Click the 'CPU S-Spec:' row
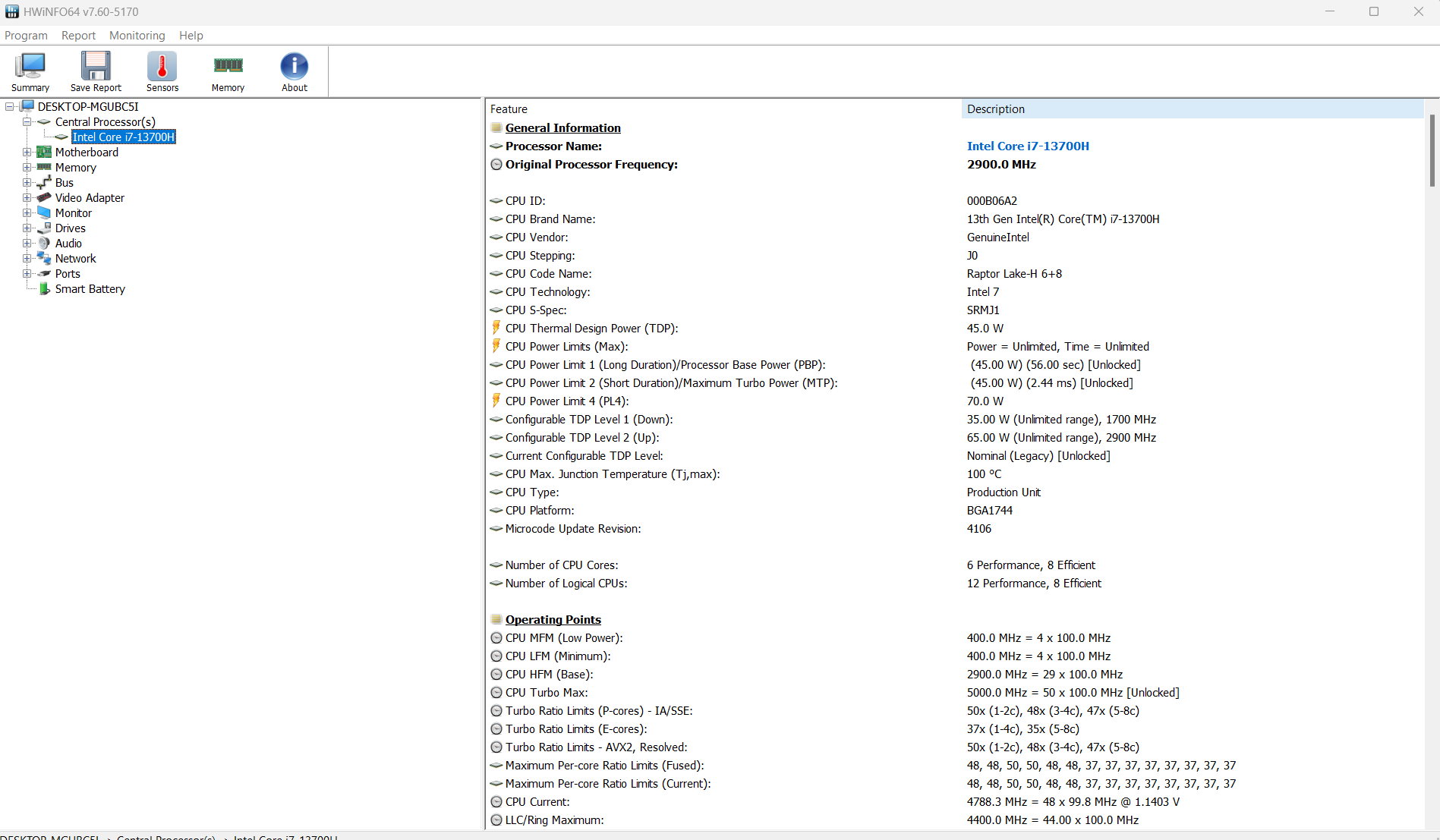Viewport: 1440px width, 840px height. coord(955,310)
